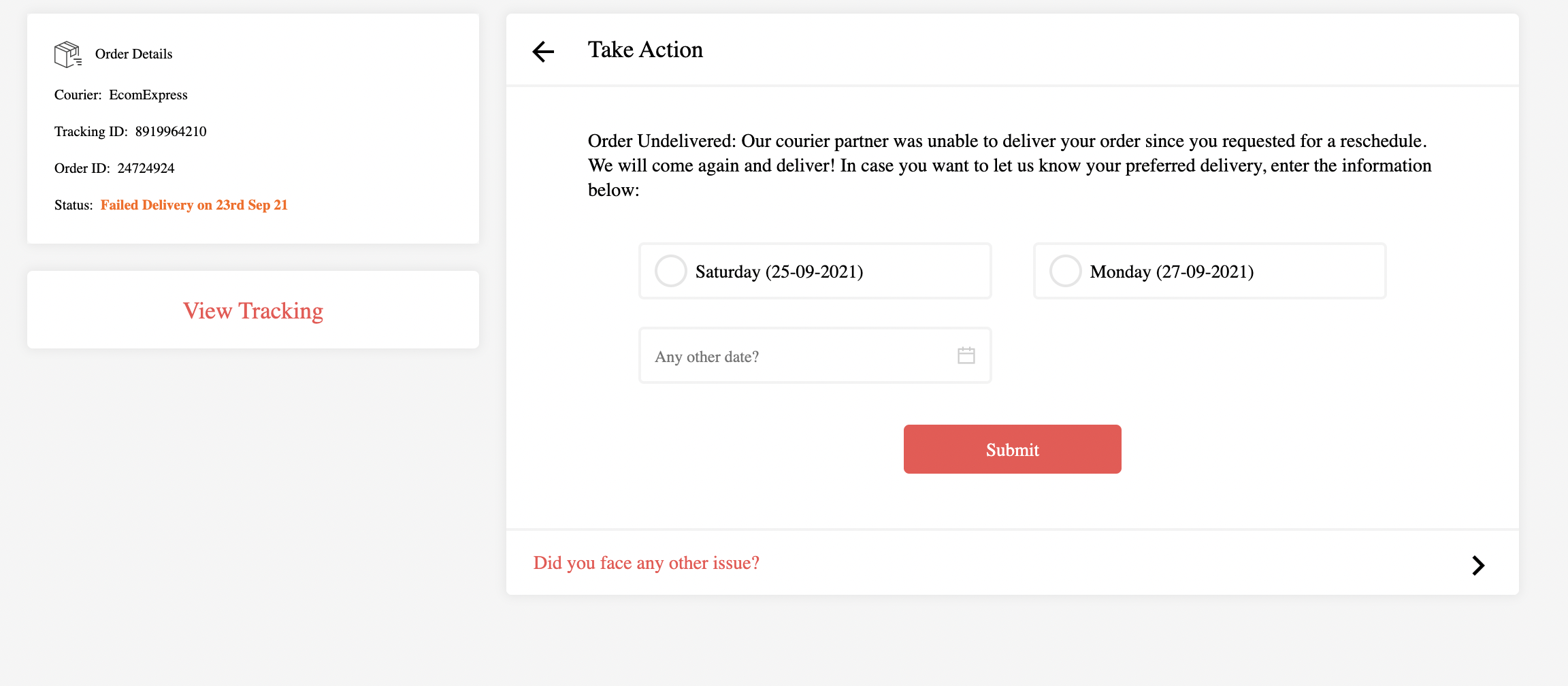The width and height of the screenshot is (1568, 686).
Task: Select the Saturday (25-09-2021) radio button
Action: pos(671,271)
